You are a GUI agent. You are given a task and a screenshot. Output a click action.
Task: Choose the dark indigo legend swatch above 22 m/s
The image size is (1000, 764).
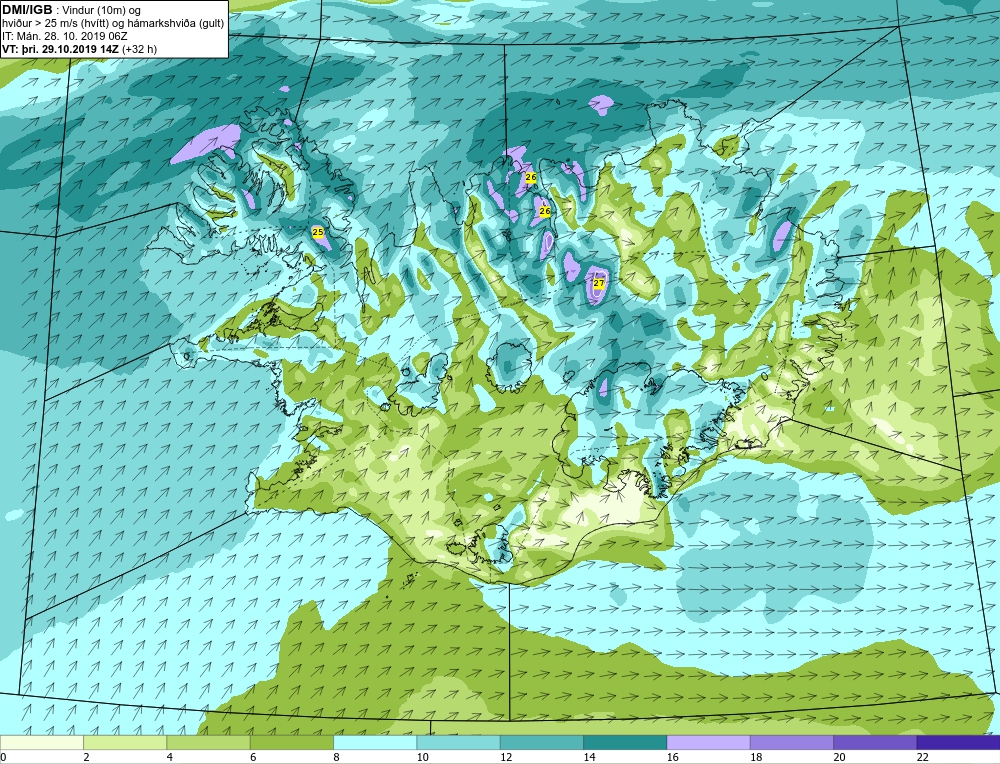pyautogui.click(x=958, y=742)
